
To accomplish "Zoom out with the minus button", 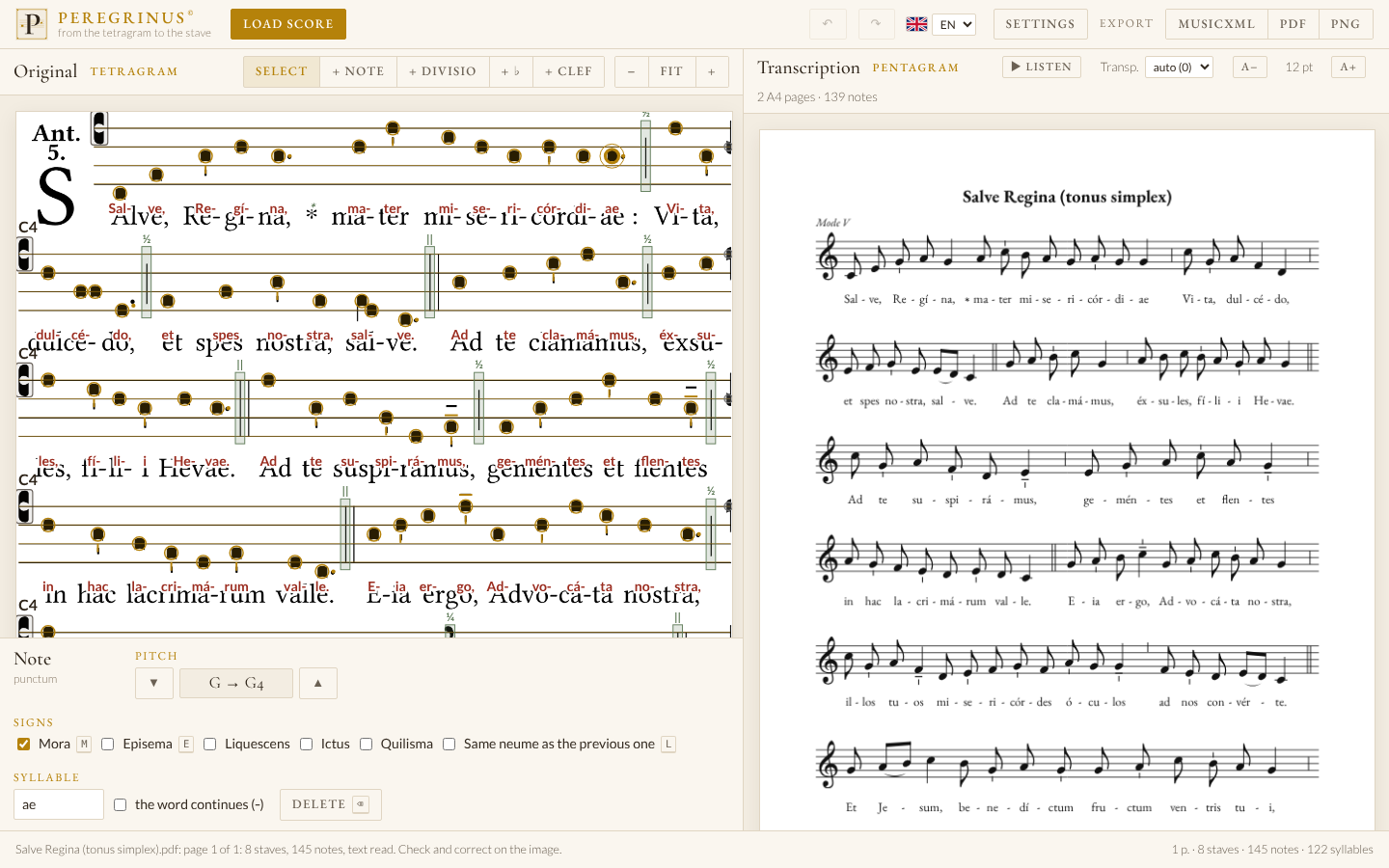I will pos(631,71).
